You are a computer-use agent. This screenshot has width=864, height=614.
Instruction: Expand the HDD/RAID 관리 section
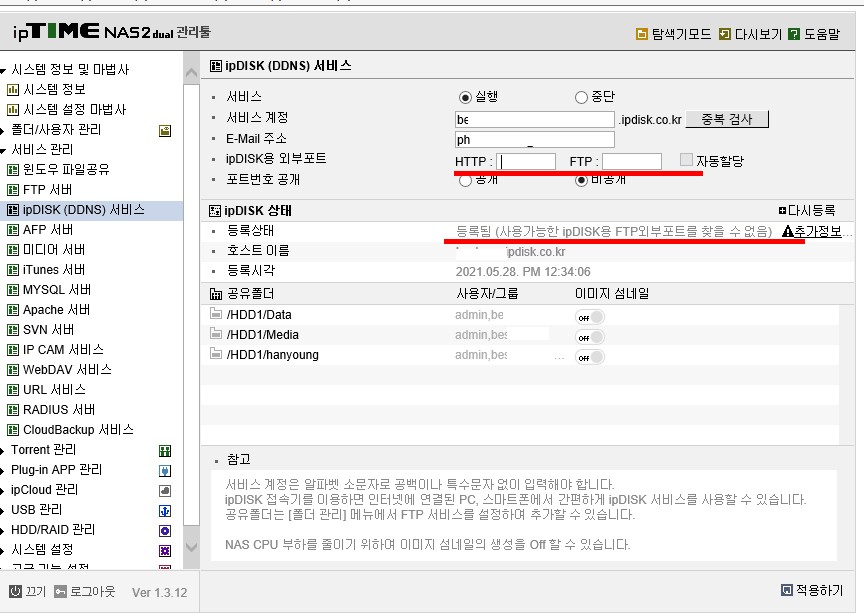click(3, 530)
